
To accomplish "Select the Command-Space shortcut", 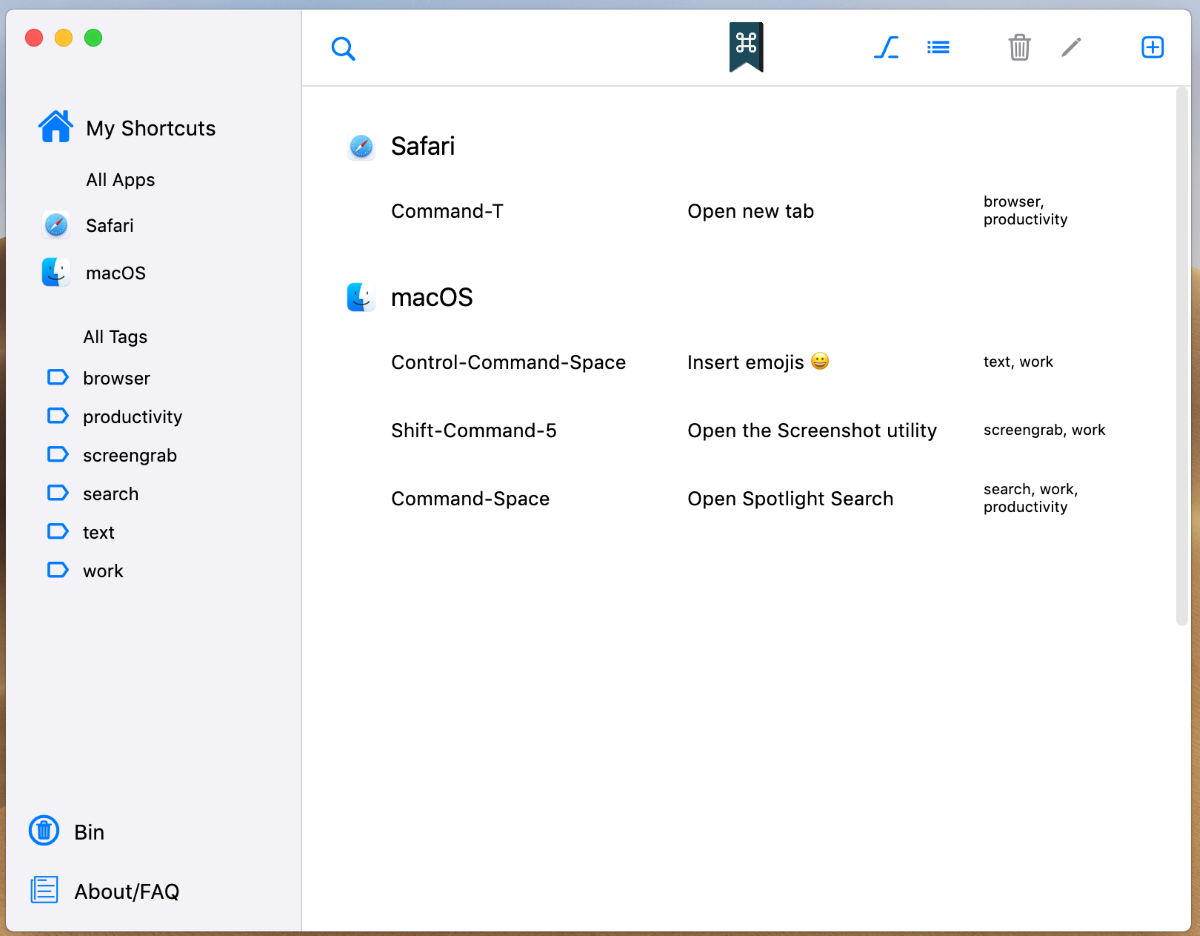I will (x=470, y=498).
